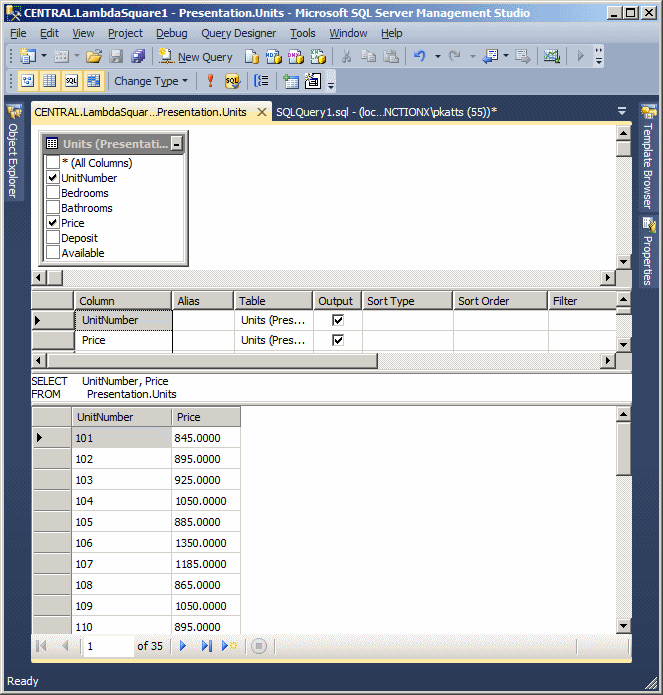663x695 pixels.
Task: Go to the next results row
Action: click(183, 646)
